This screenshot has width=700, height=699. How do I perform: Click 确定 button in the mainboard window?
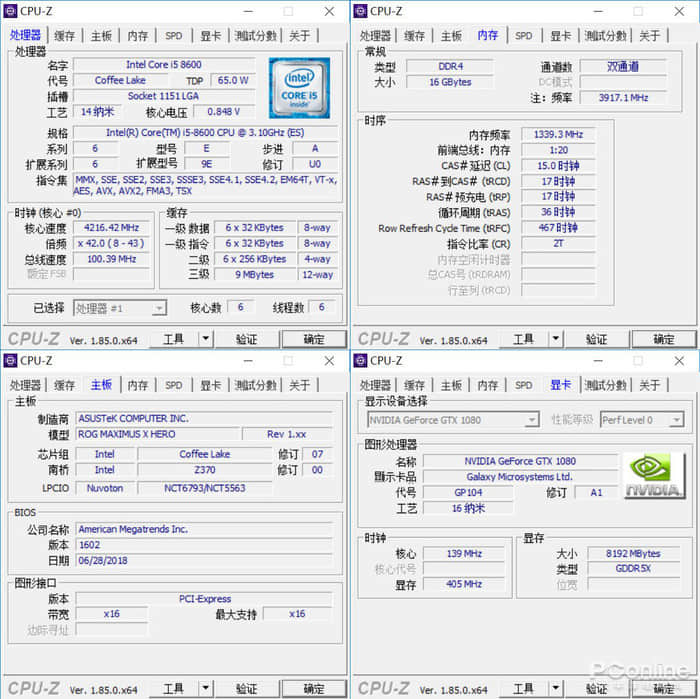click(314, 688)
